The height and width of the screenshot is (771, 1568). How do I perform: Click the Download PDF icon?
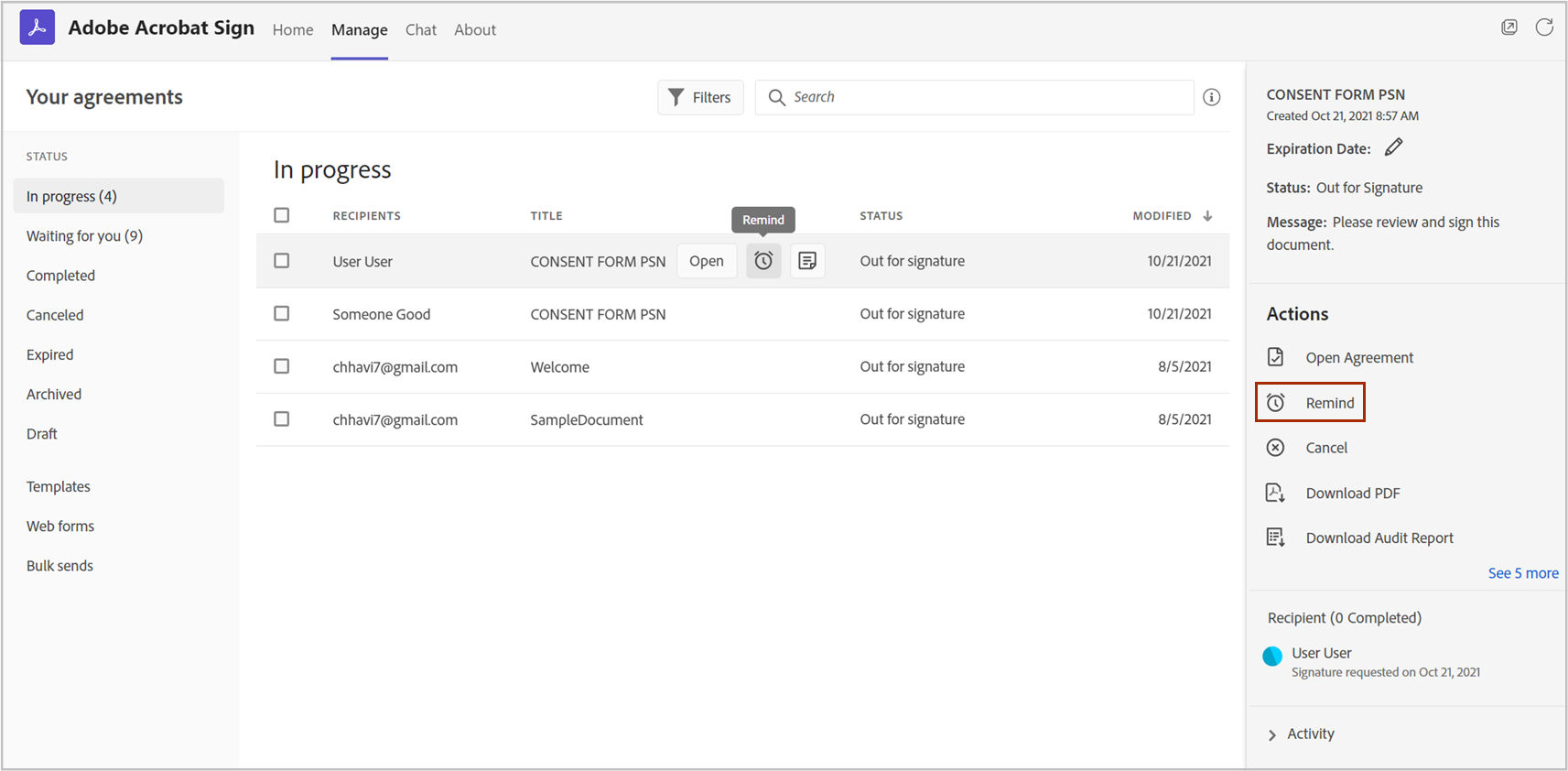point(1275,493)
